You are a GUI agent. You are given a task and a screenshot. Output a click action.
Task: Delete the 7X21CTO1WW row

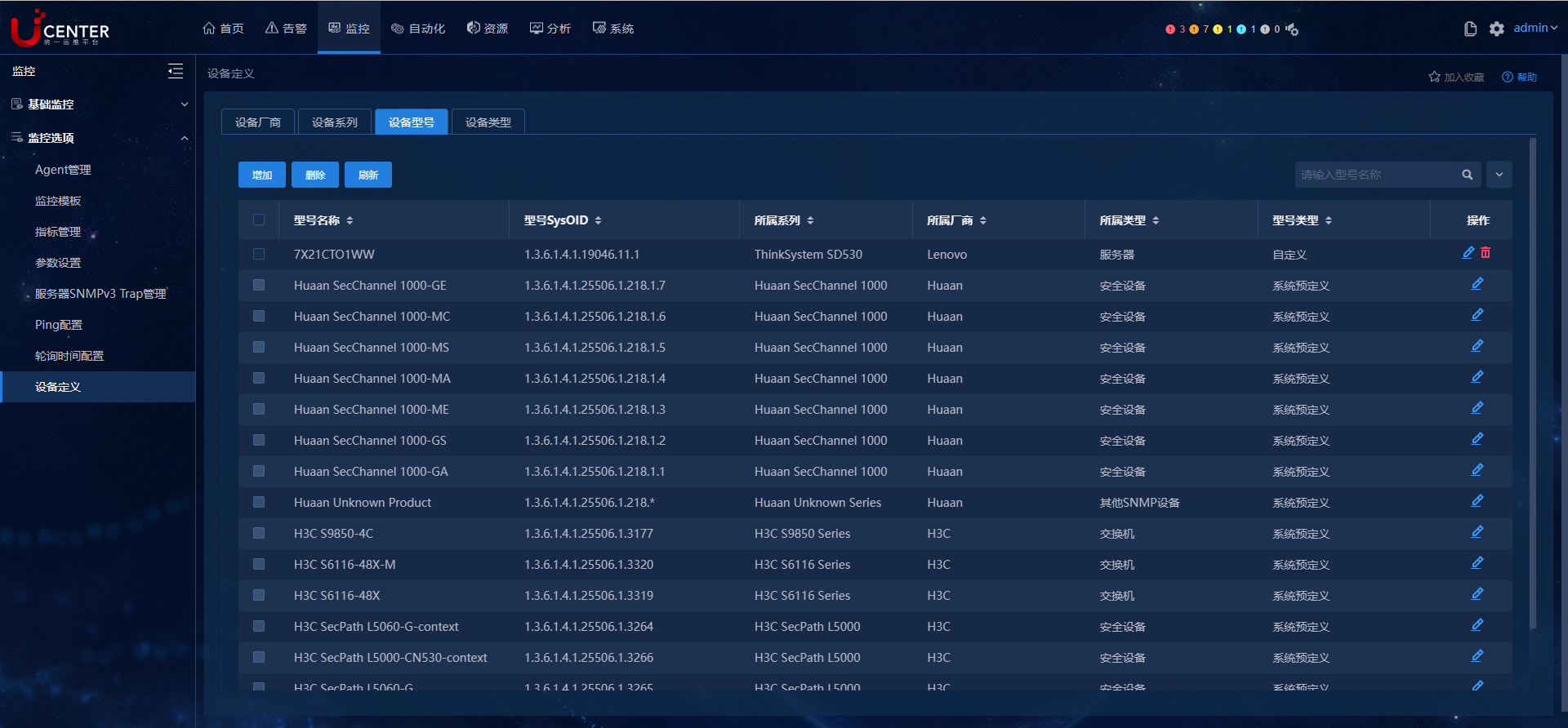pyautogui.click(x=1486, y=253)
